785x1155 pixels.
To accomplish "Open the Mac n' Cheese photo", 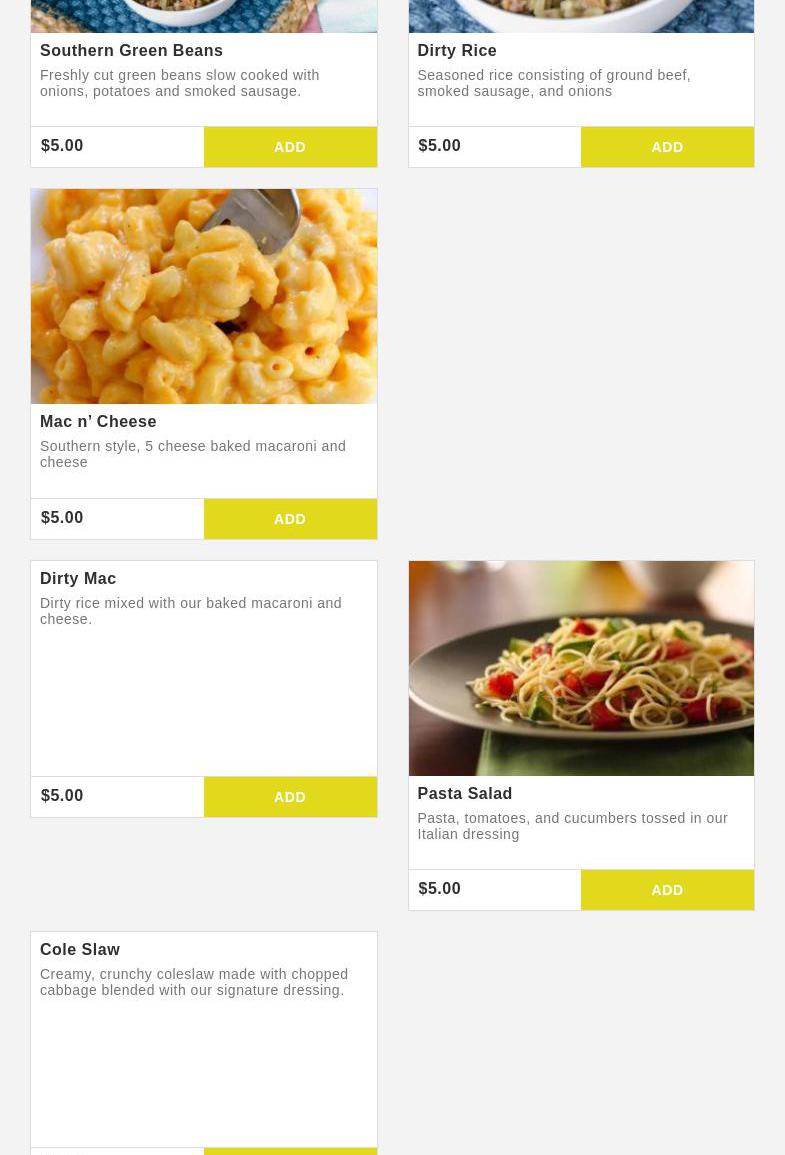I will coord(204,296).
